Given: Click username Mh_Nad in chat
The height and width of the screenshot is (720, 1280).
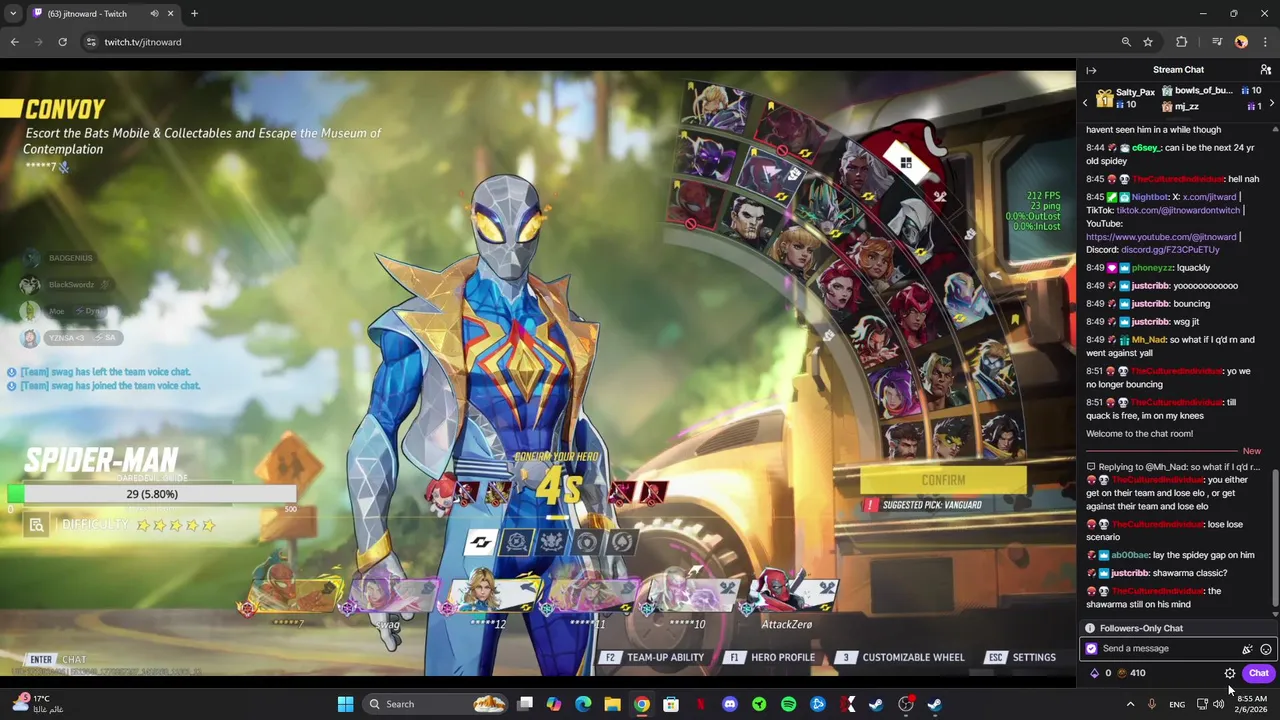Looking at the screenshot, I should click(1149, 340).
